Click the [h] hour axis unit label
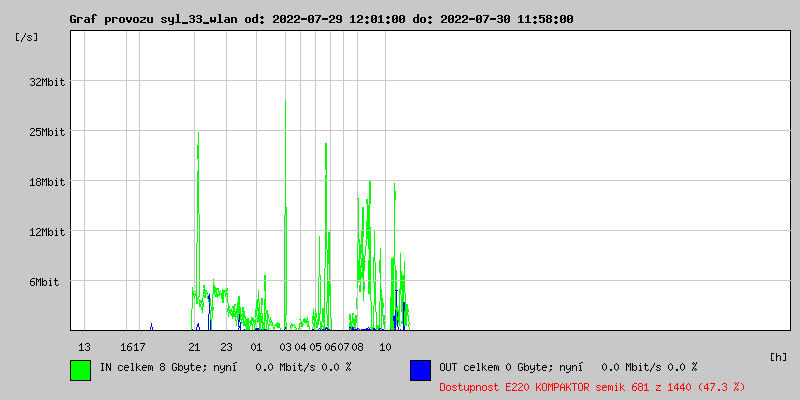Viewport: 800px width, 400px height. pyautogui.click(x=778, y=356)
